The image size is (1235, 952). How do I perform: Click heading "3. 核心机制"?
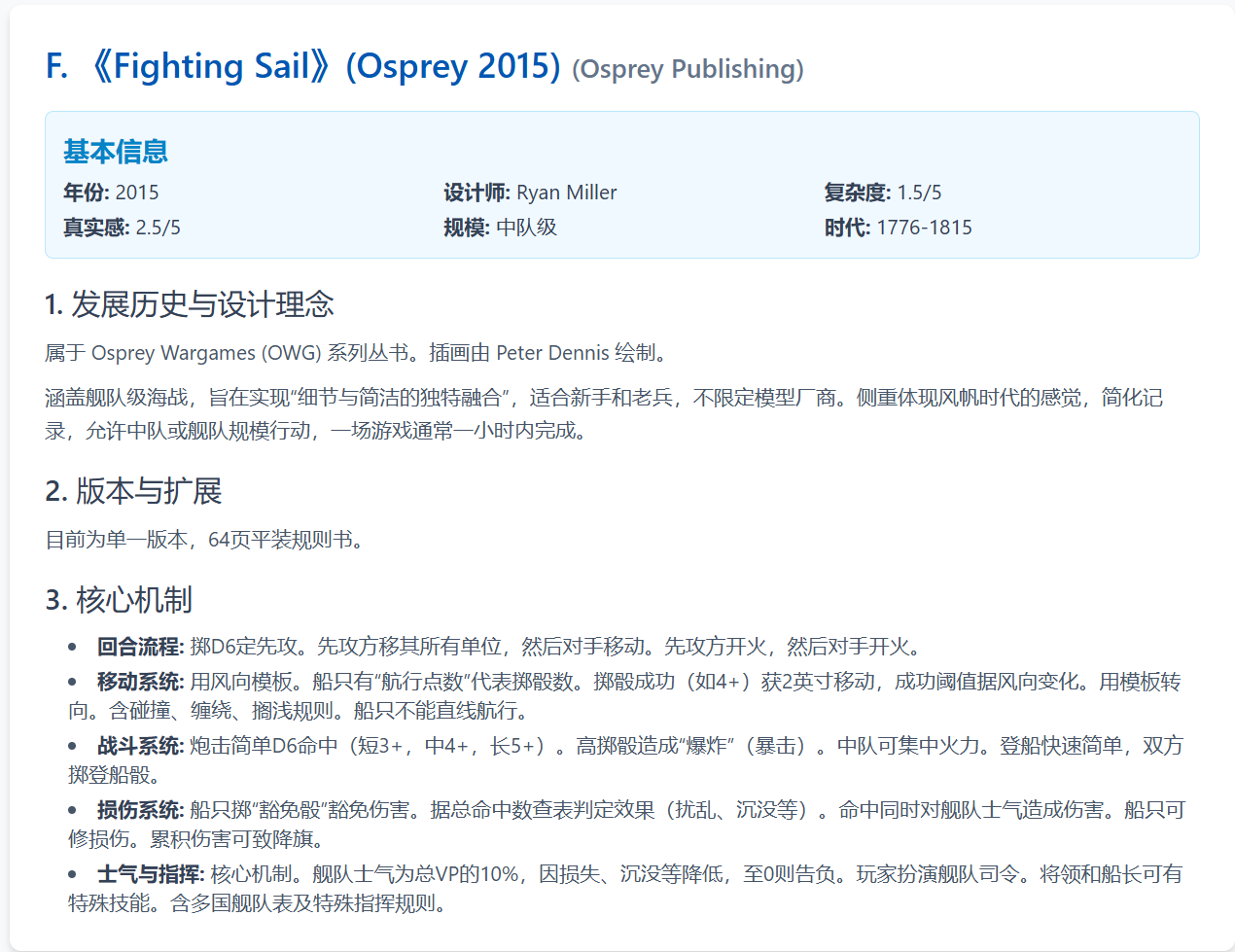pos(119,600)
